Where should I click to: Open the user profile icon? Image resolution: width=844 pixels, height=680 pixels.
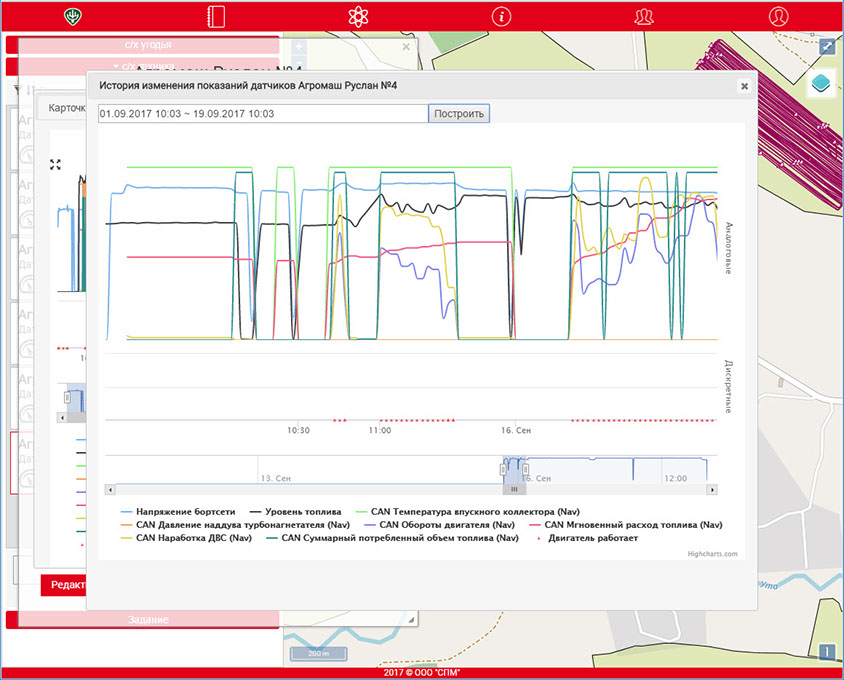pos(778,16)
